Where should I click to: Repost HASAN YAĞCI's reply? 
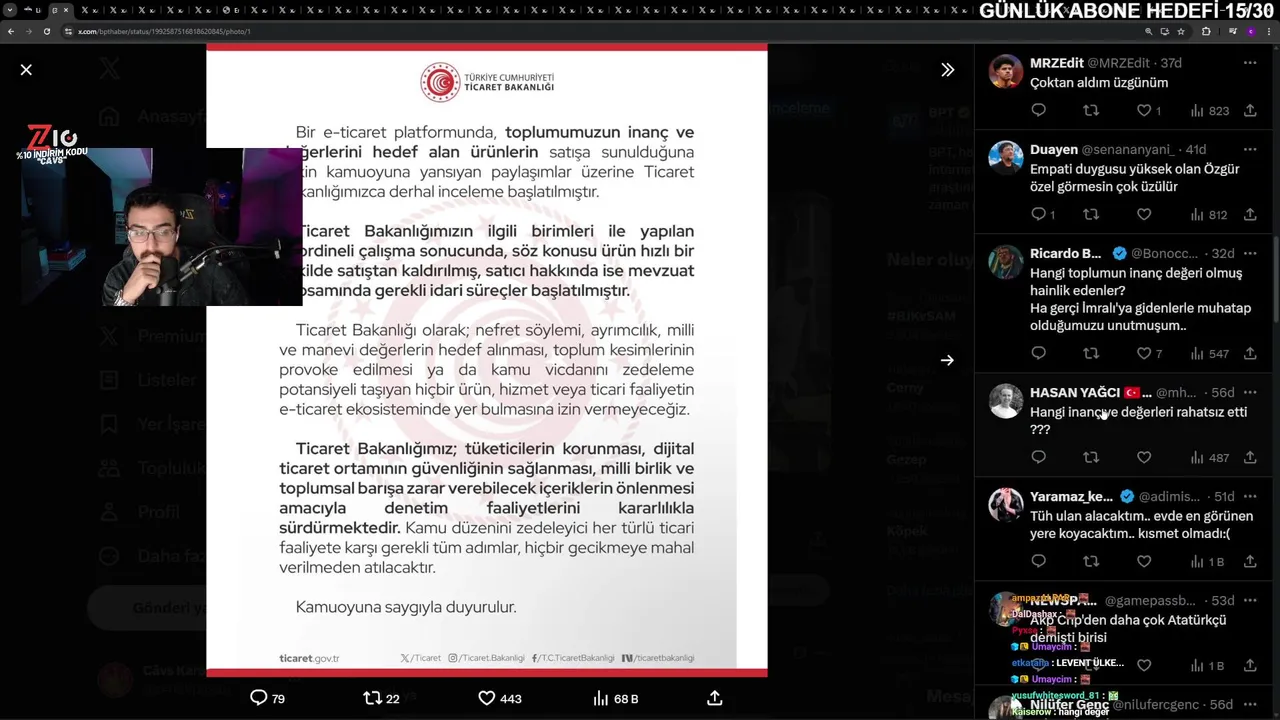(x=1091, y=457)
